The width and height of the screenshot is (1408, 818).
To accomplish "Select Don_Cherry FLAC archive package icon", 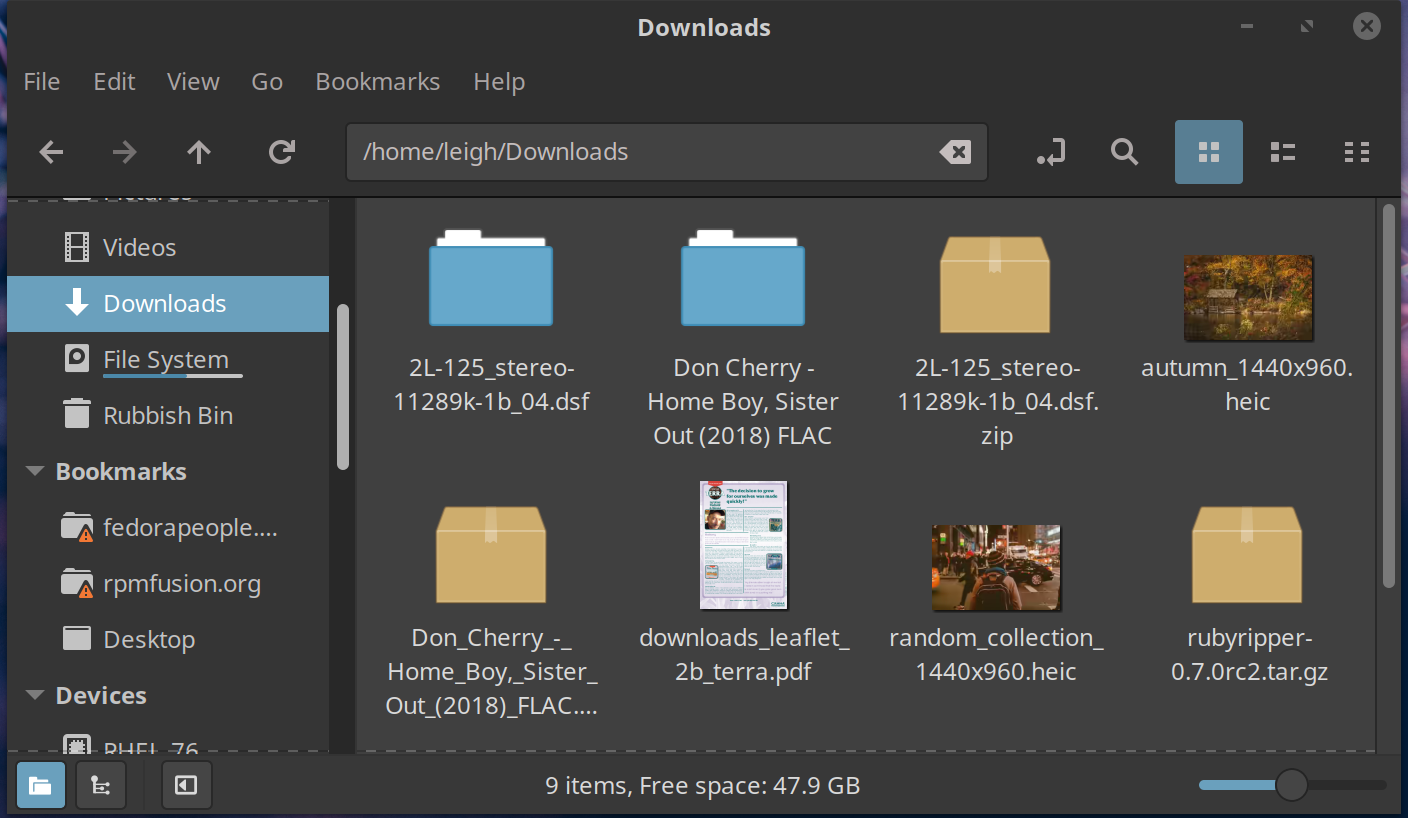I will pyautogui.click(x=491, y=554).
